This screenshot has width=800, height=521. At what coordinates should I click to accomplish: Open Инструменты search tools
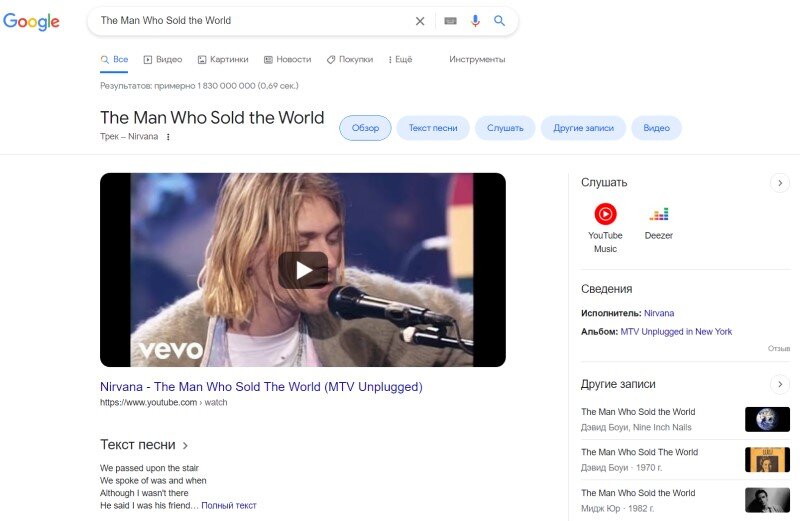tap(477, 59)
